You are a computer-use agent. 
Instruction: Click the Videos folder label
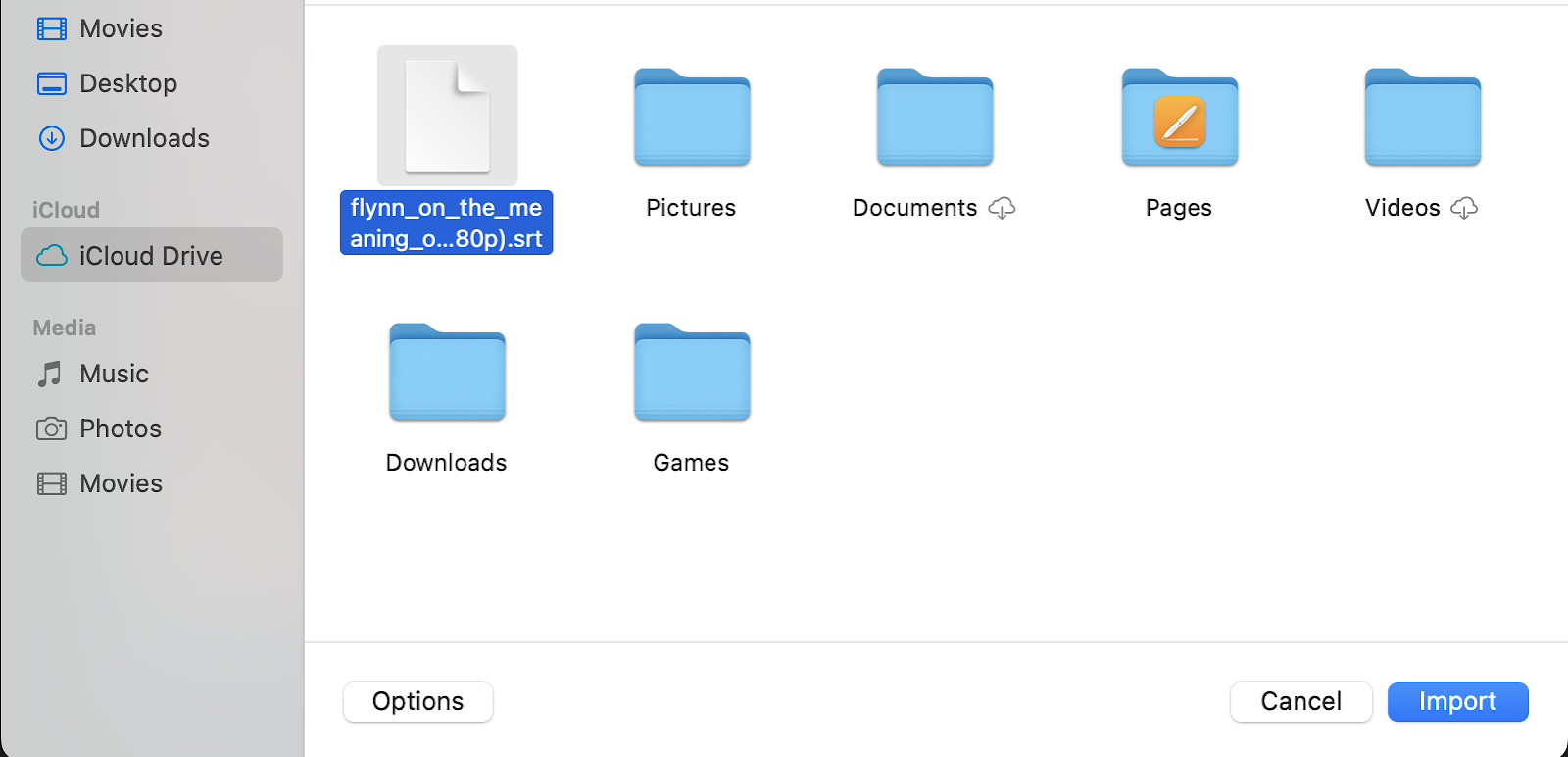pos(1402,208)
